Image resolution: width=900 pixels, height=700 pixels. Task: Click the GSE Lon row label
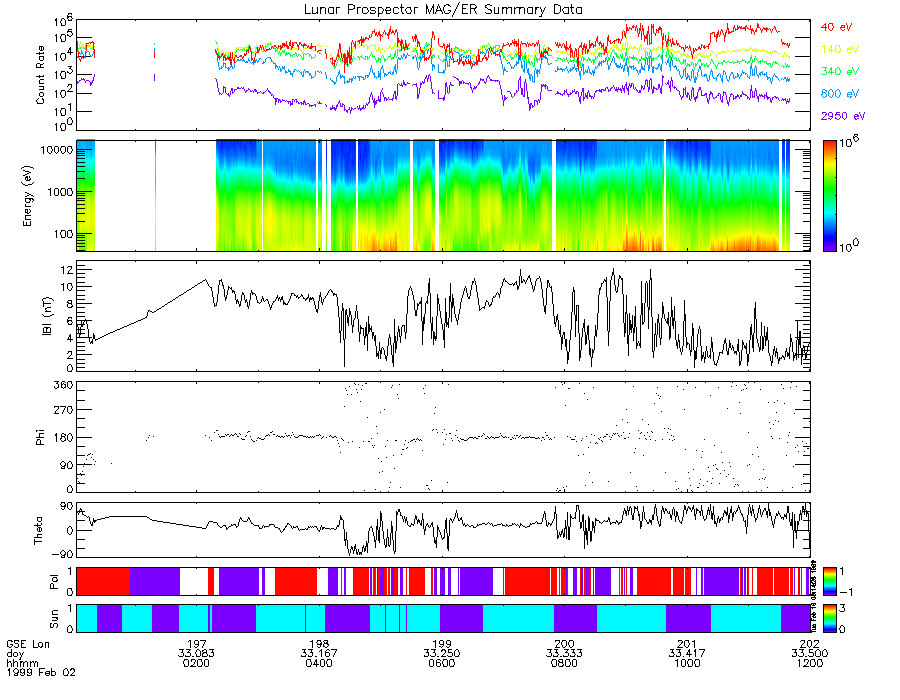(28, 644)
